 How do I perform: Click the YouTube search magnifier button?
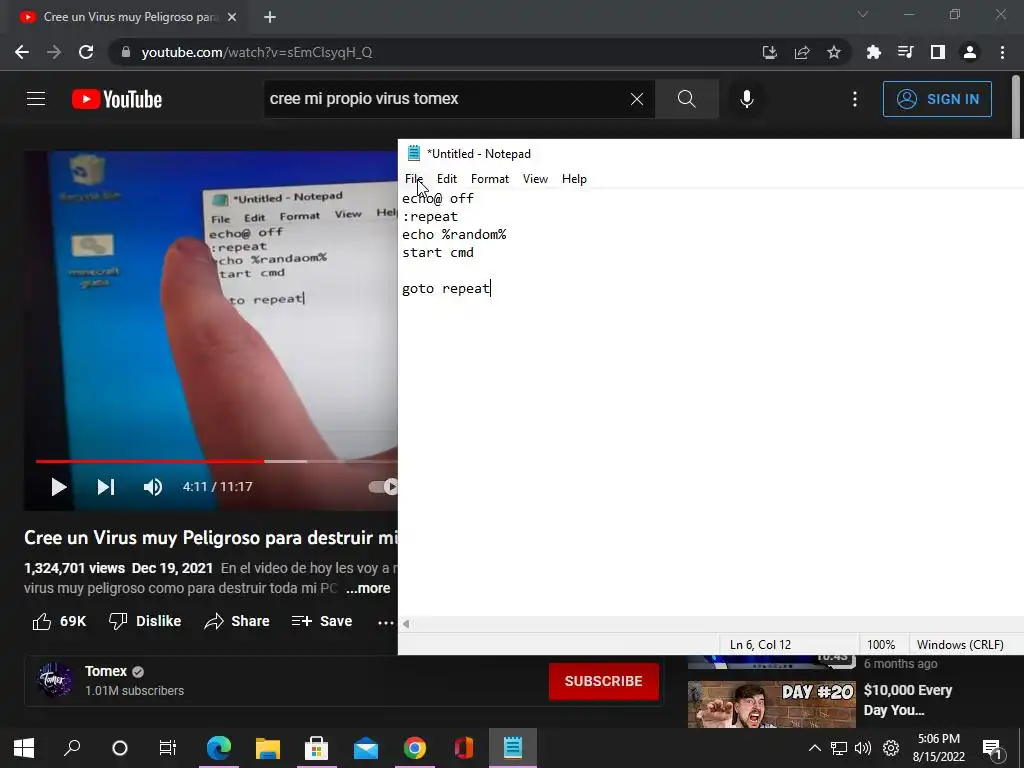[686, 99]
